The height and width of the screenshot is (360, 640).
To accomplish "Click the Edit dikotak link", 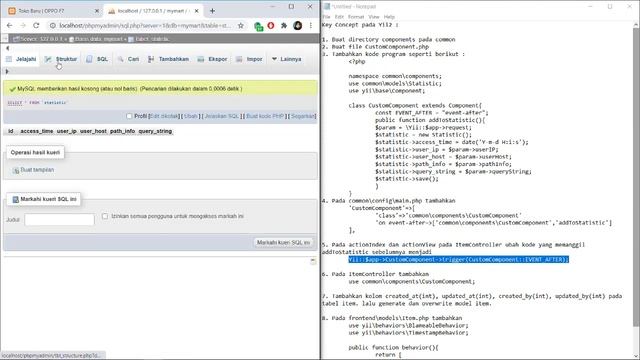I will coord(164,116).
